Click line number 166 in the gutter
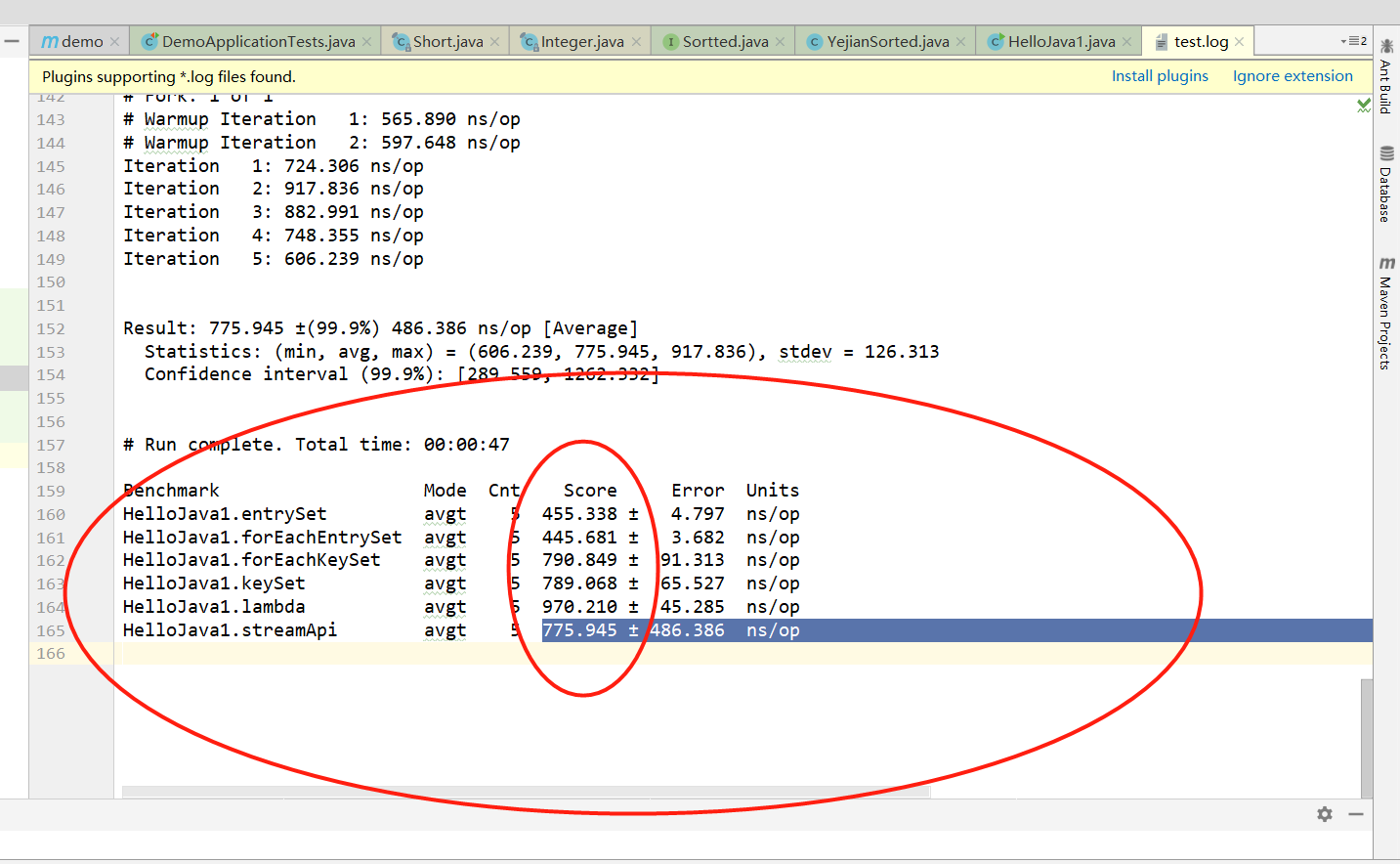Image resolution: width=1400 pixels, height=864 pixels. point(51,654)
